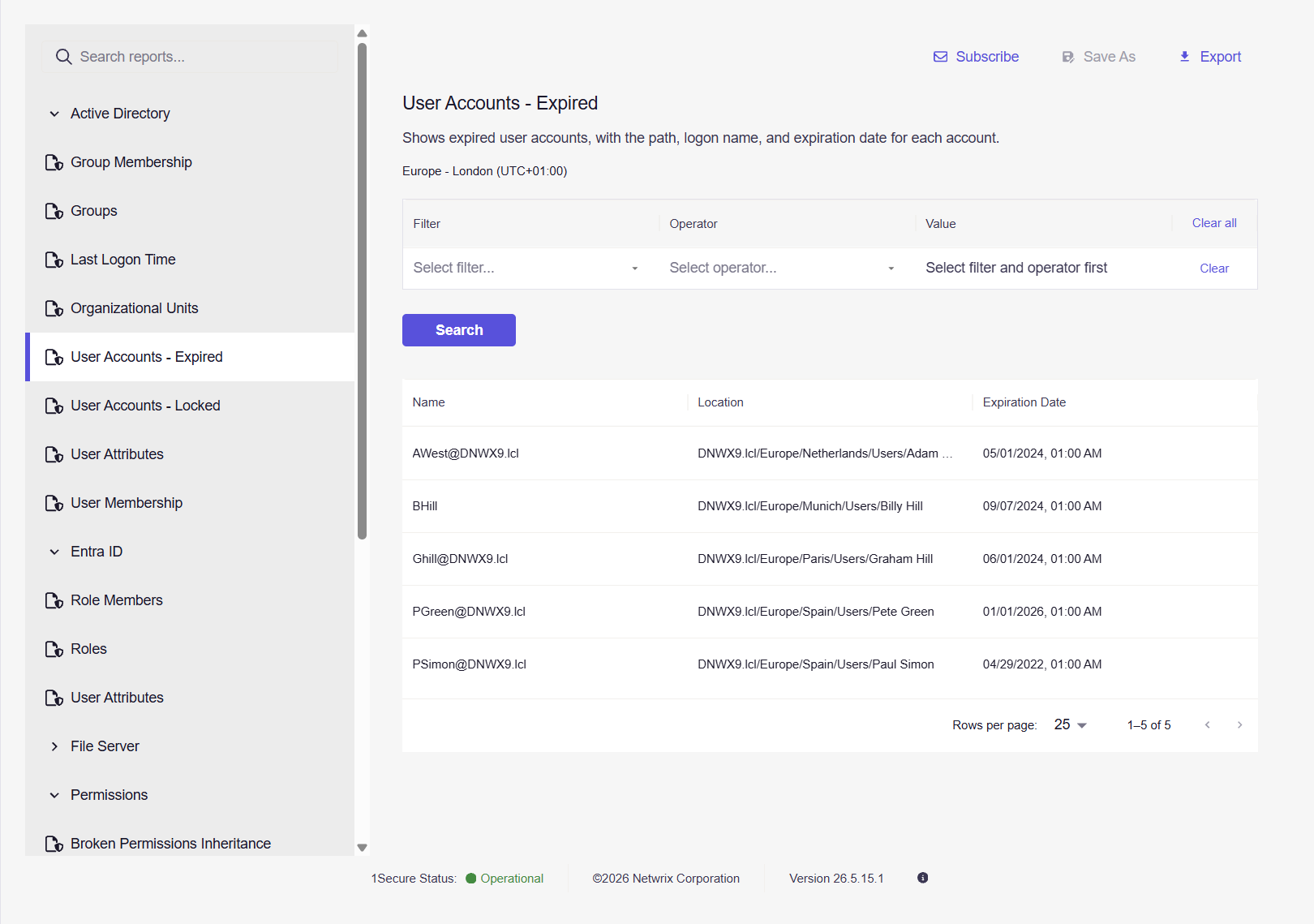Viewport: 1314px width, 924px height.
Task: Open User Attributes report under Entra ID
Action: (x=117, y=698)
